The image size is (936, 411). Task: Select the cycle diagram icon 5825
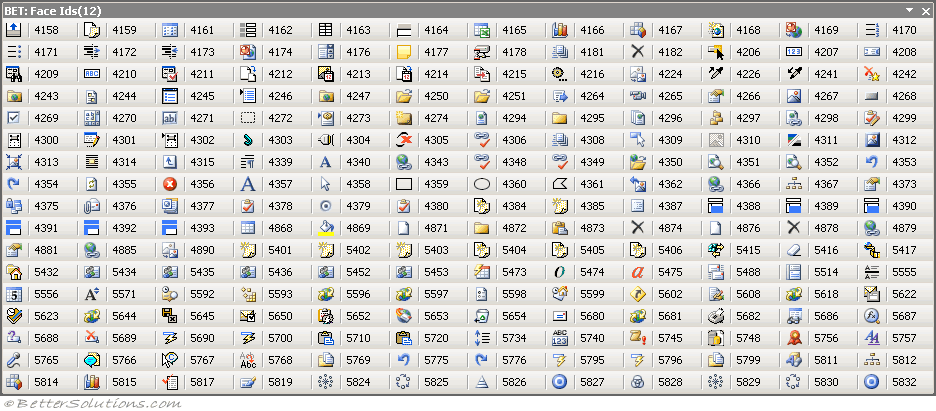pyautogui.click(x=404, y=382)
